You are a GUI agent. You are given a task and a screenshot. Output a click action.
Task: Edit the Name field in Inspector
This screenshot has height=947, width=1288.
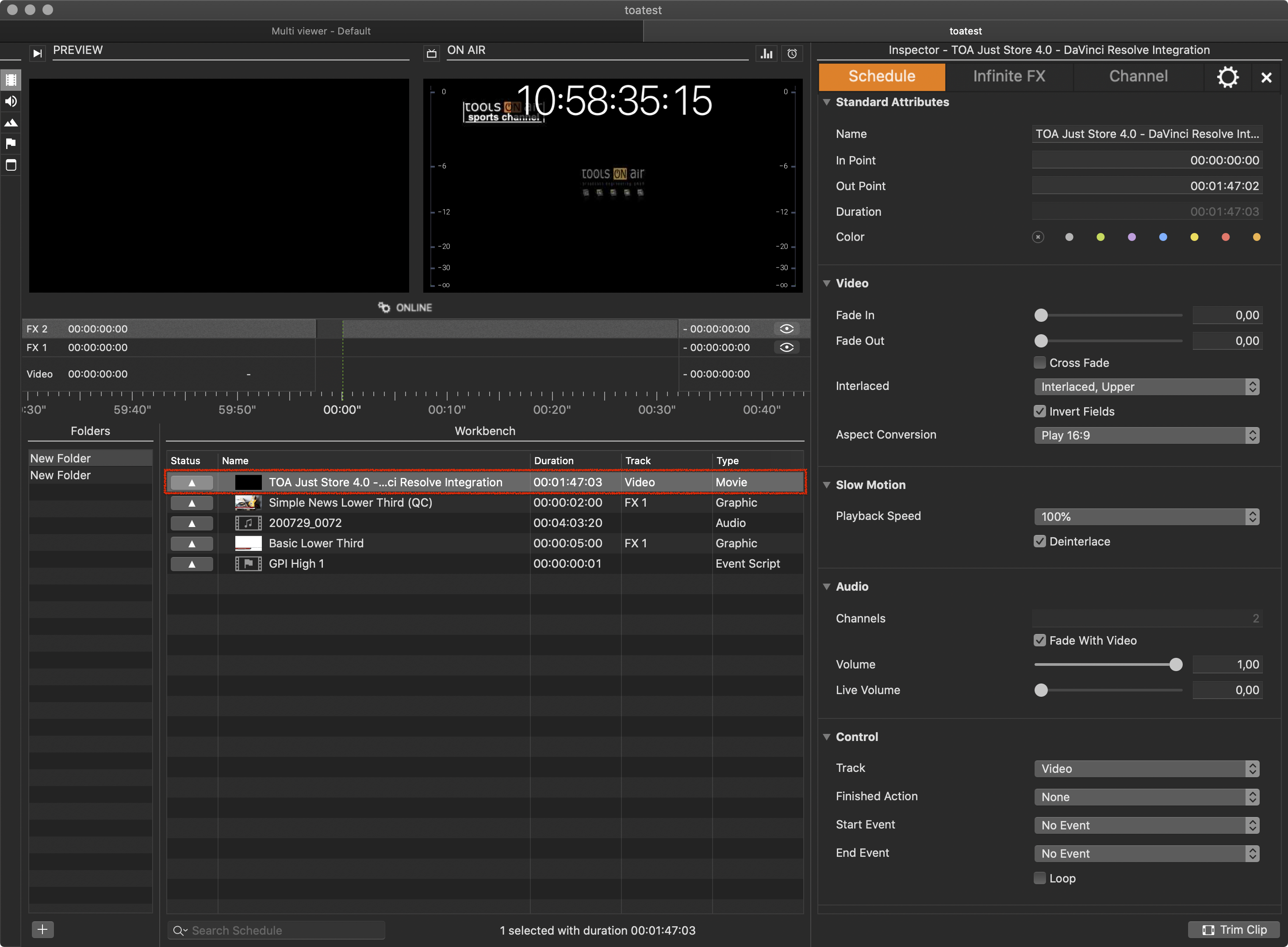[x=1147, y=134]
